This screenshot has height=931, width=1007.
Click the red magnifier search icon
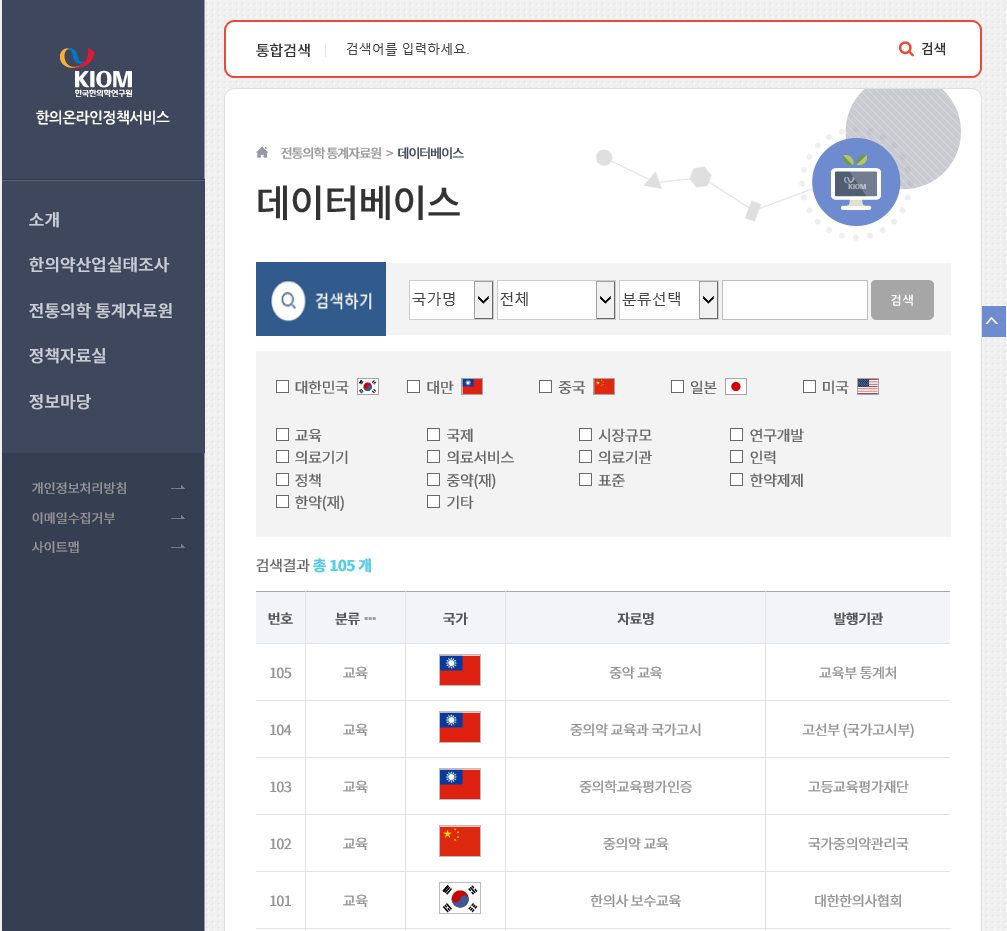point(906,49)
